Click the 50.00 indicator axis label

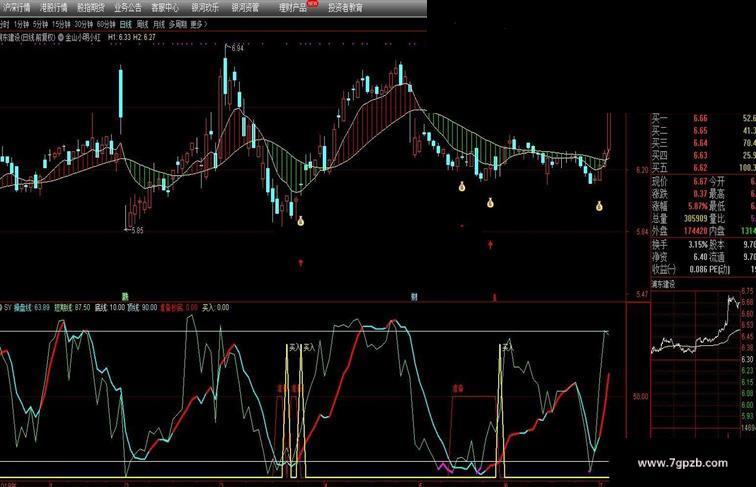coord(640,396)
